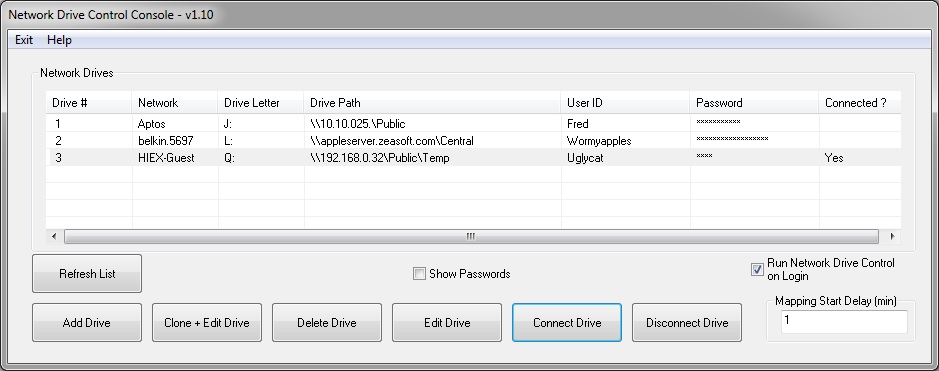
Task: Sort by Connected ? column header
Action: tap(859, 103)
